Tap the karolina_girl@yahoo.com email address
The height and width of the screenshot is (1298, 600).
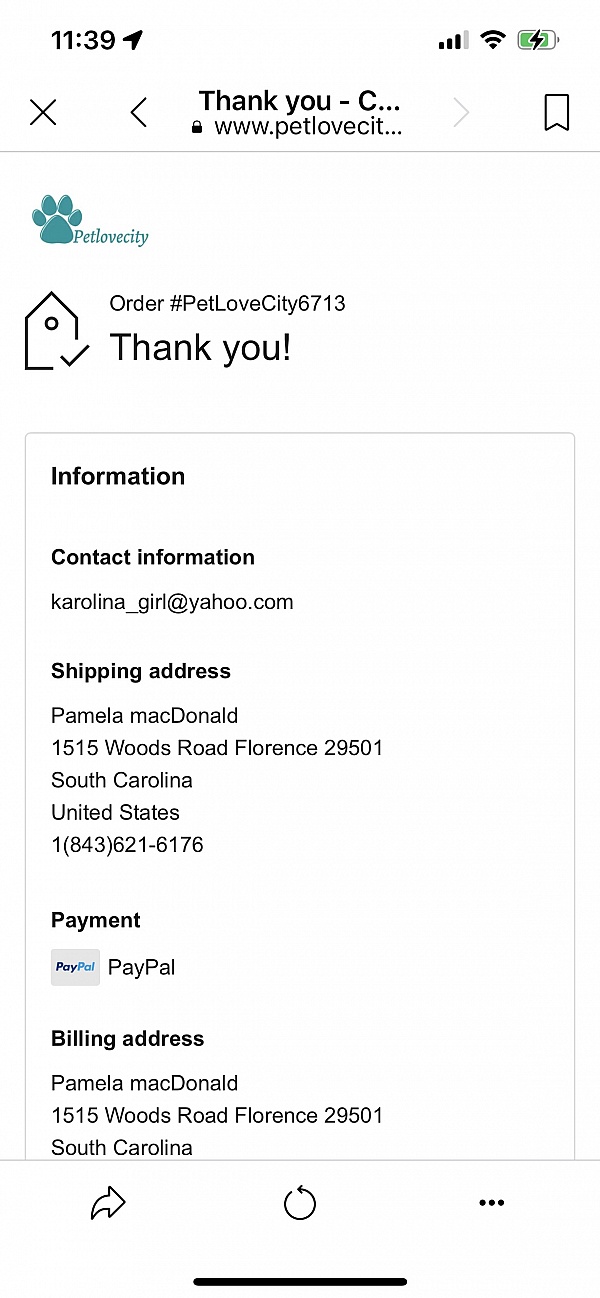(x=172, y=602)
